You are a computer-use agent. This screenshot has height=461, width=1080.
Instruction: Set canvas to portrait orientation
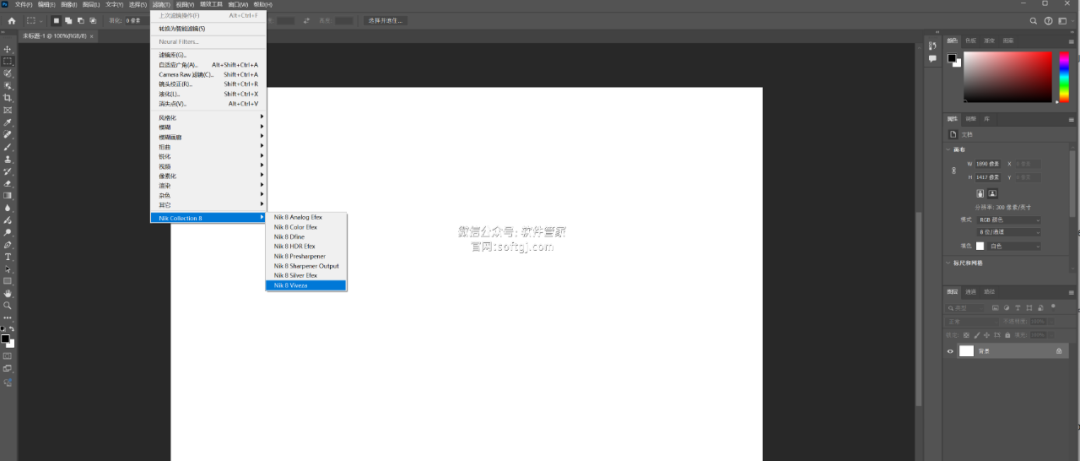point(980,194)
